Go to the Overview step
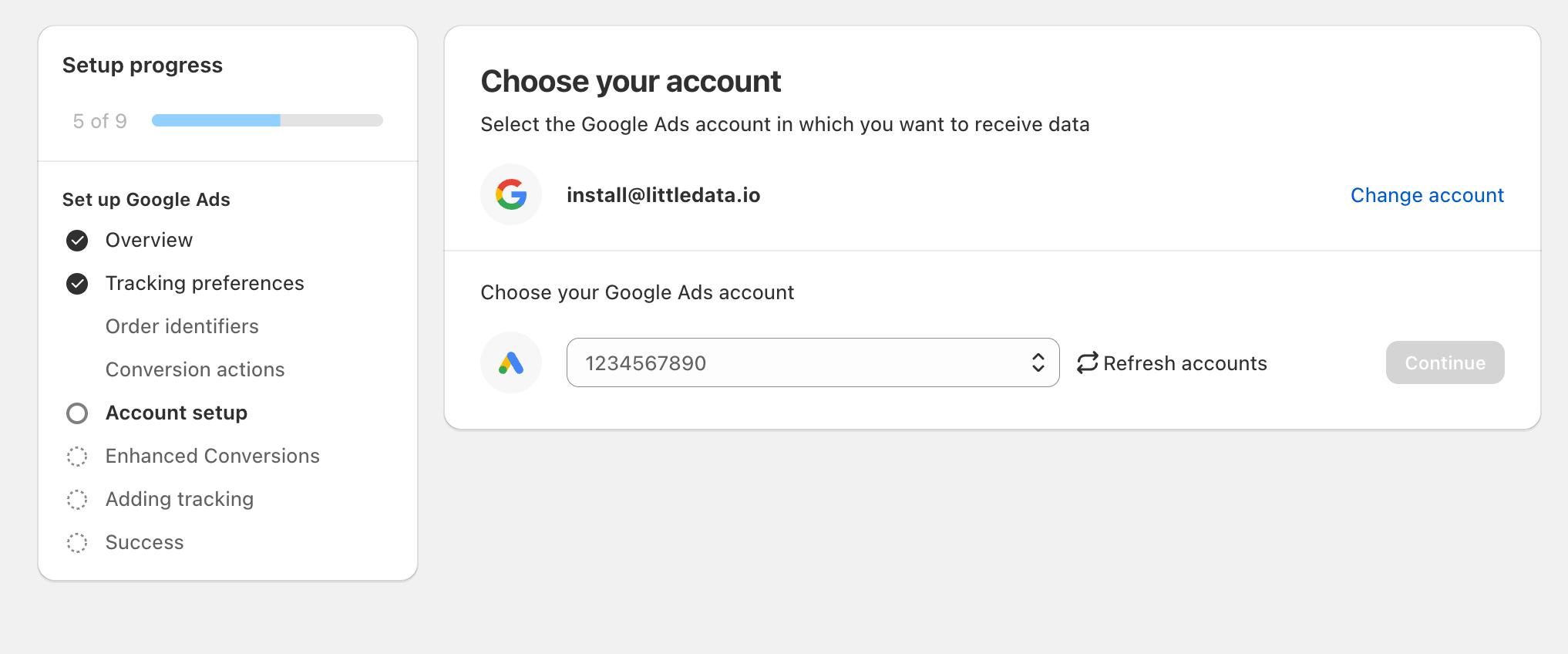 point(149,241)
